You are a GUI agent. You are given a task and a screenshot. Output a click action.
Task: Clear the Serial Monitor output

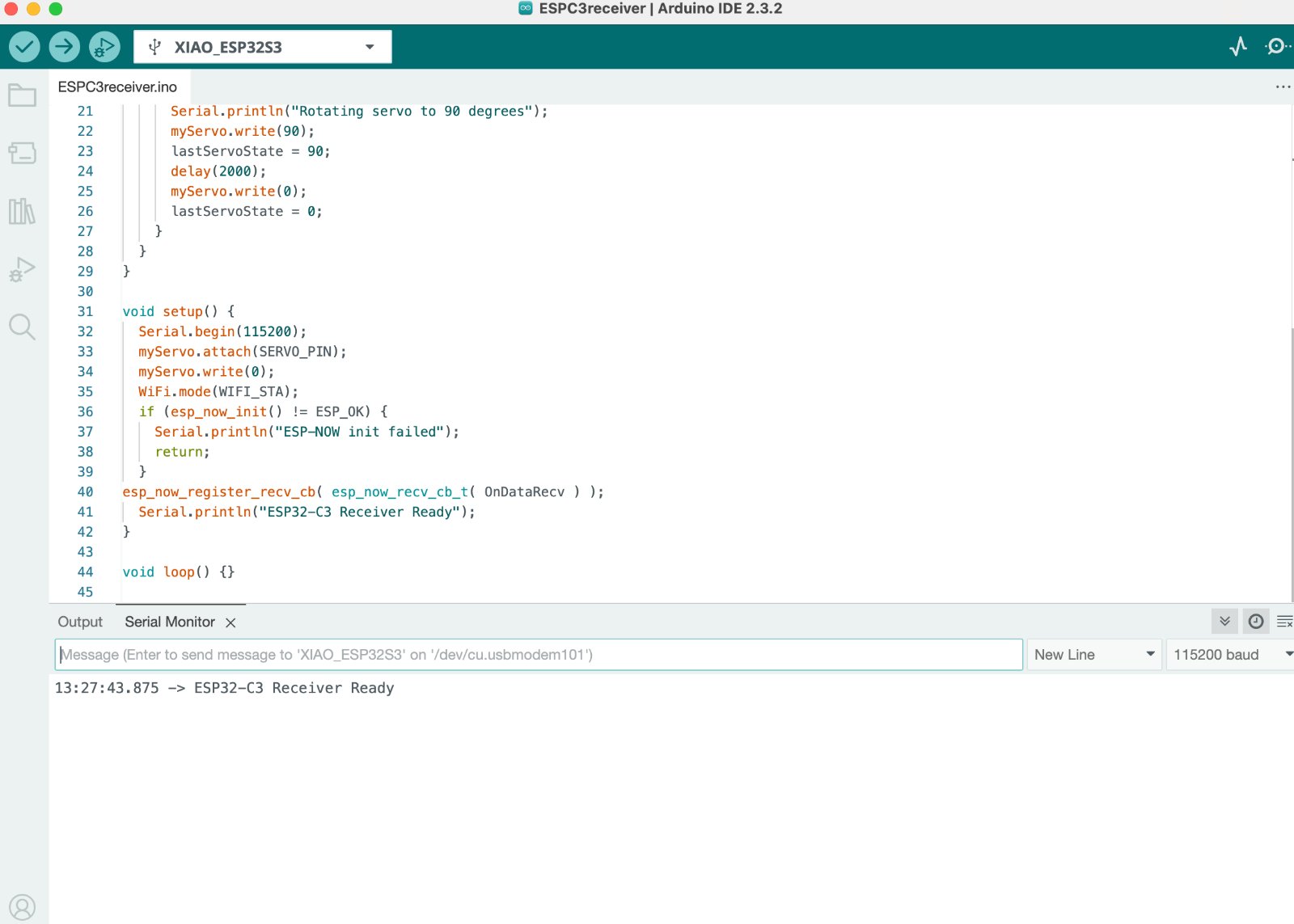1283,621
